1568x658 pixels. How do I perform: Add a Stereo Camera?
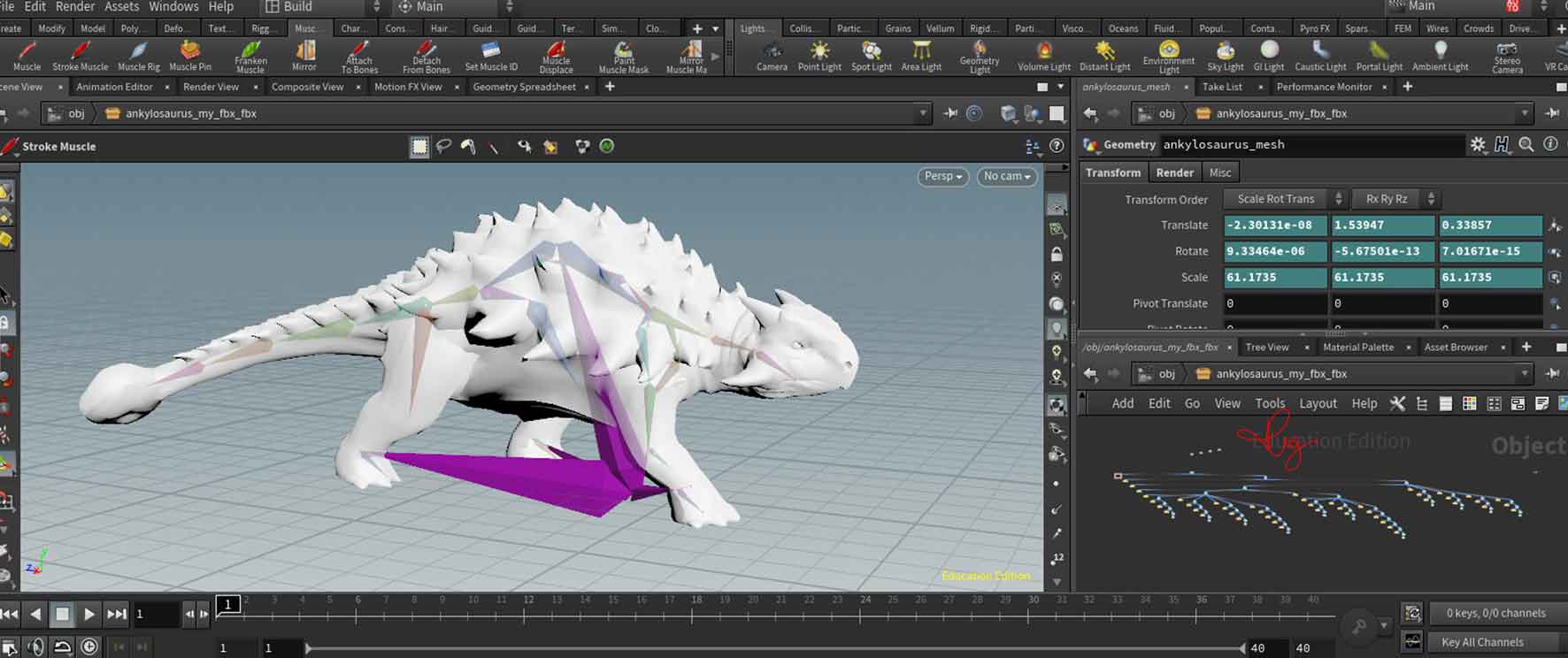point(1507,57)
